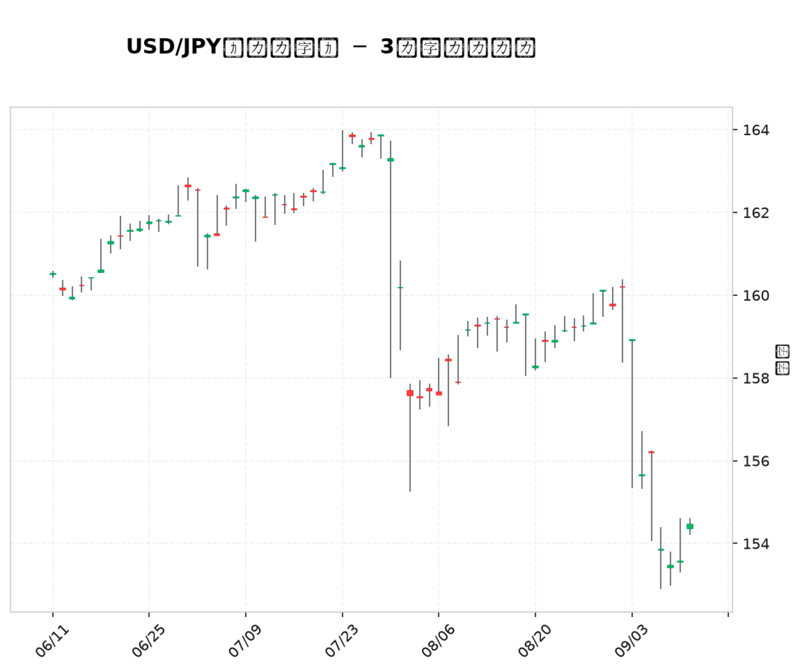Select the red candle at the 163.9 high

352,136
